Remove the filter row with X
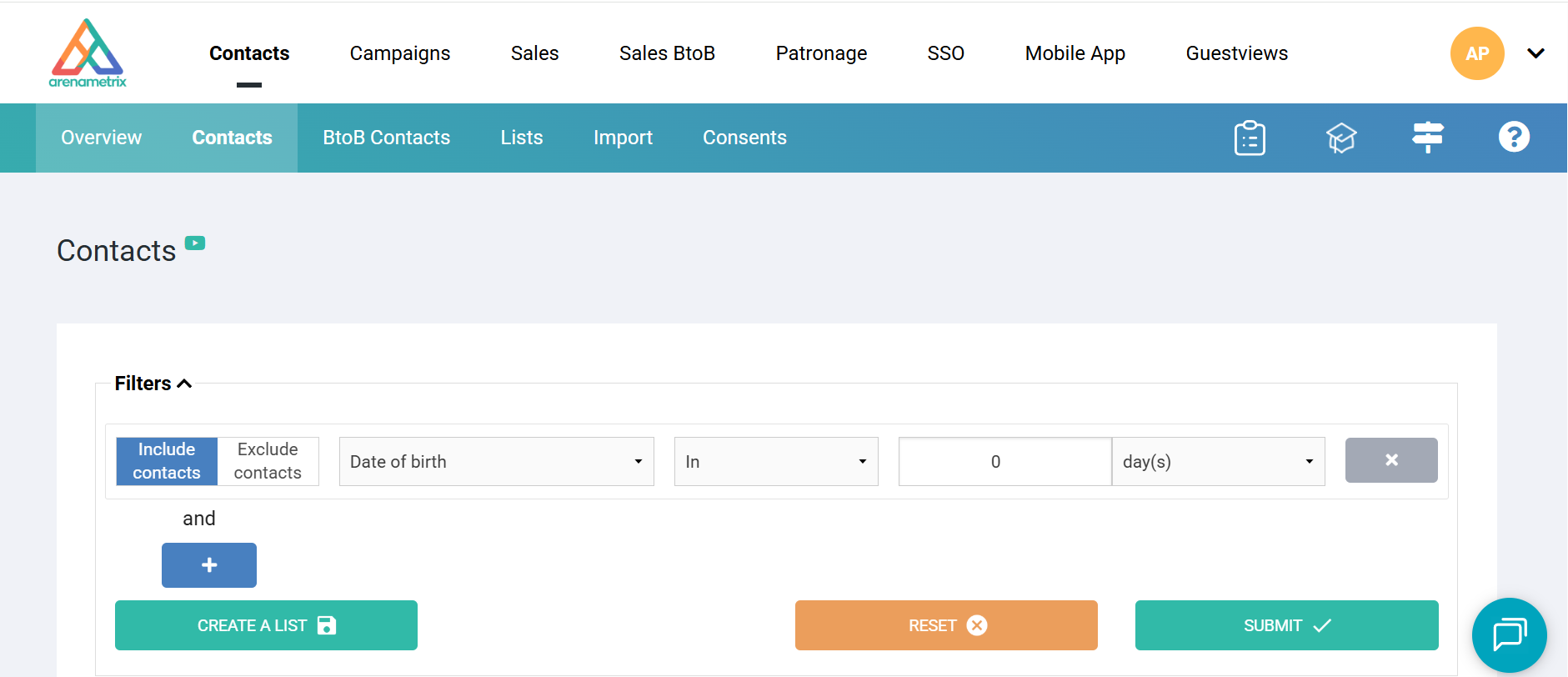Image resolution: width=1568 pixels, height=677 pixels. [x=1390, y=460]
